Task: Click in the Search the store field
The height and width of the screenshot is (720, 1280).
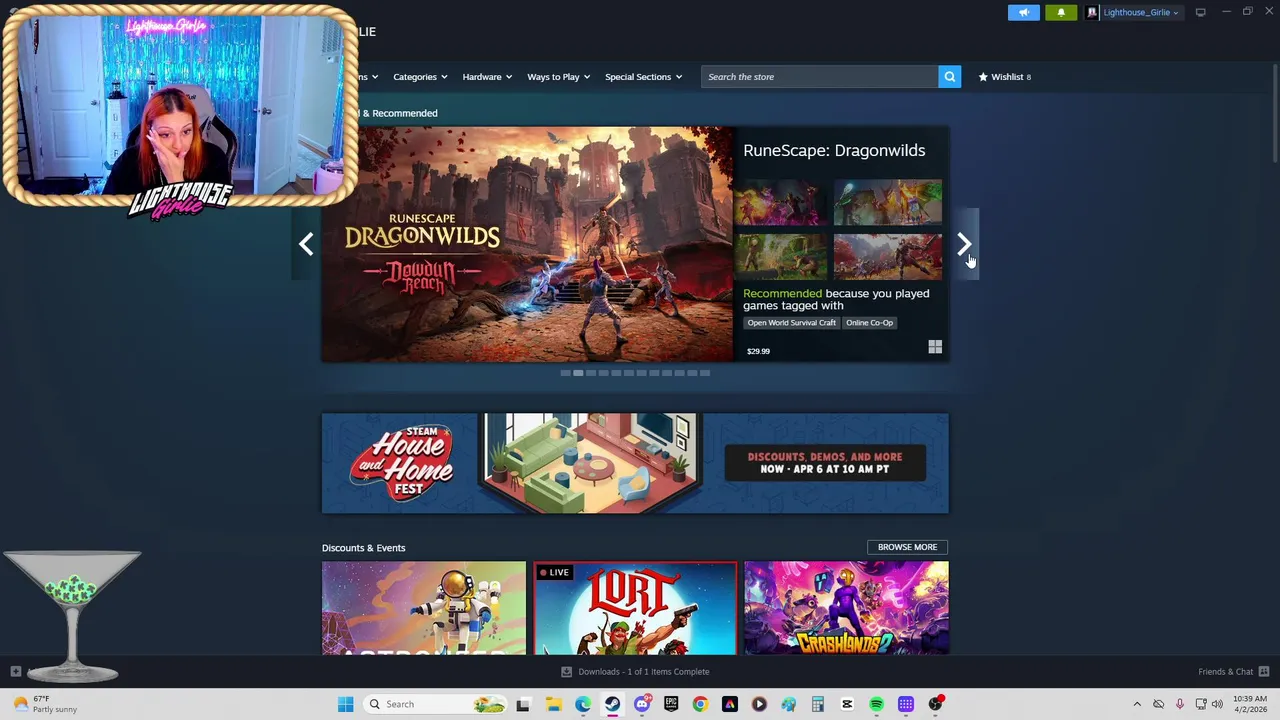Action: tap(819, 76)
